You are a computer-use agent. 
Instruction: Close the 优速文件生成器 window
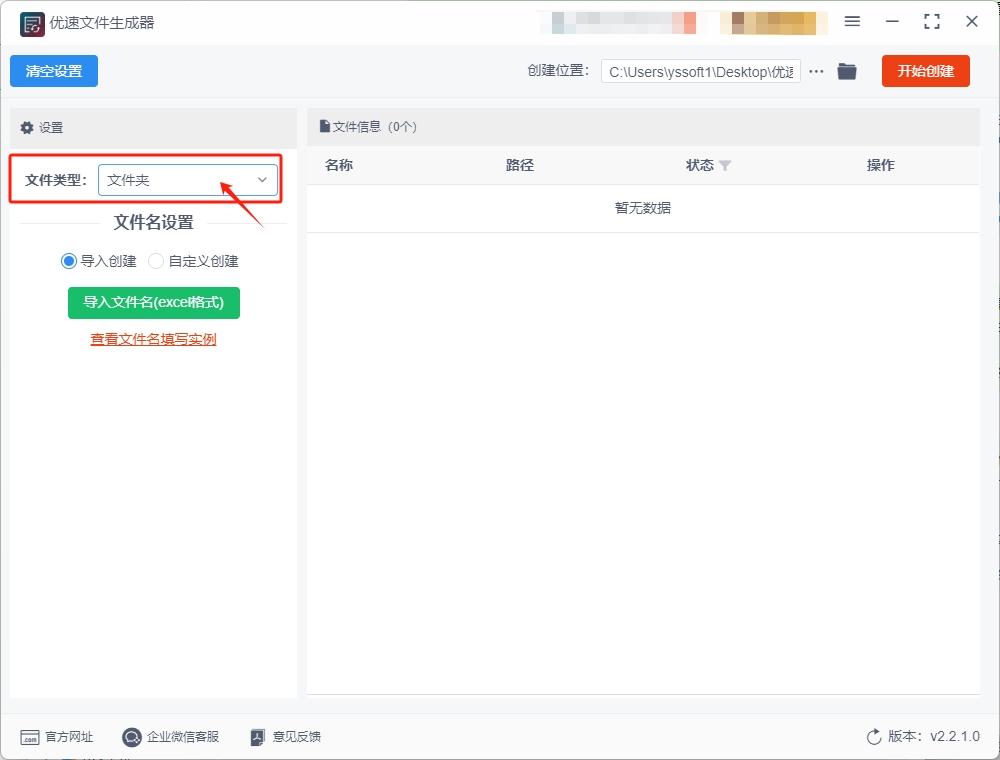(972, 22)
